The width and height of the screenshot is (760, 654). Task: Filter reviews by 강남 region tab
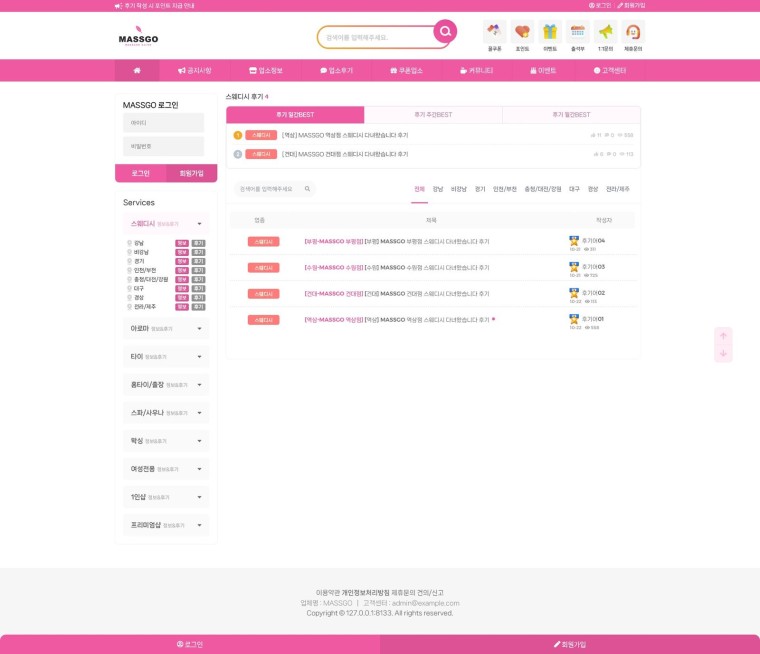point(438,189)
